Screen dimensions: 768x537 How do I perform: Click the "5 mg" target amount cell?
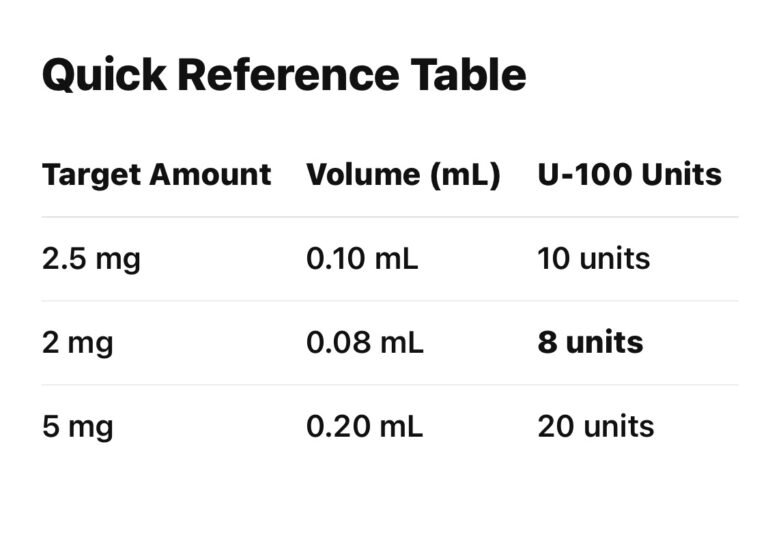tap(77, 427)
